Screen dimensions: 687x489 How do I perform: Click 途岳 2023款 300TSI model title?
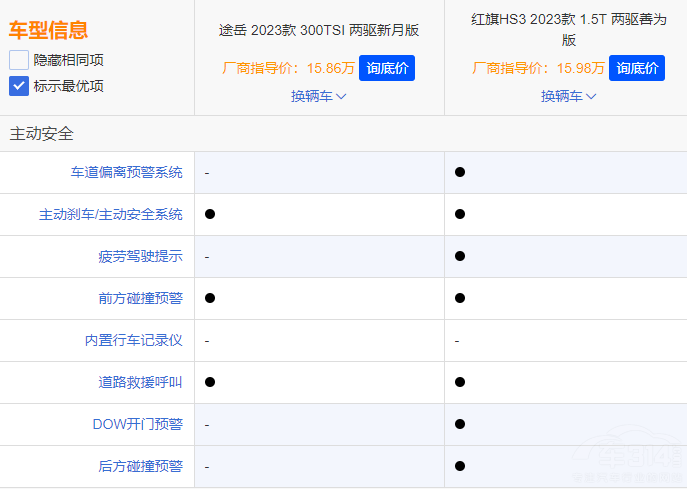[319, 30]
